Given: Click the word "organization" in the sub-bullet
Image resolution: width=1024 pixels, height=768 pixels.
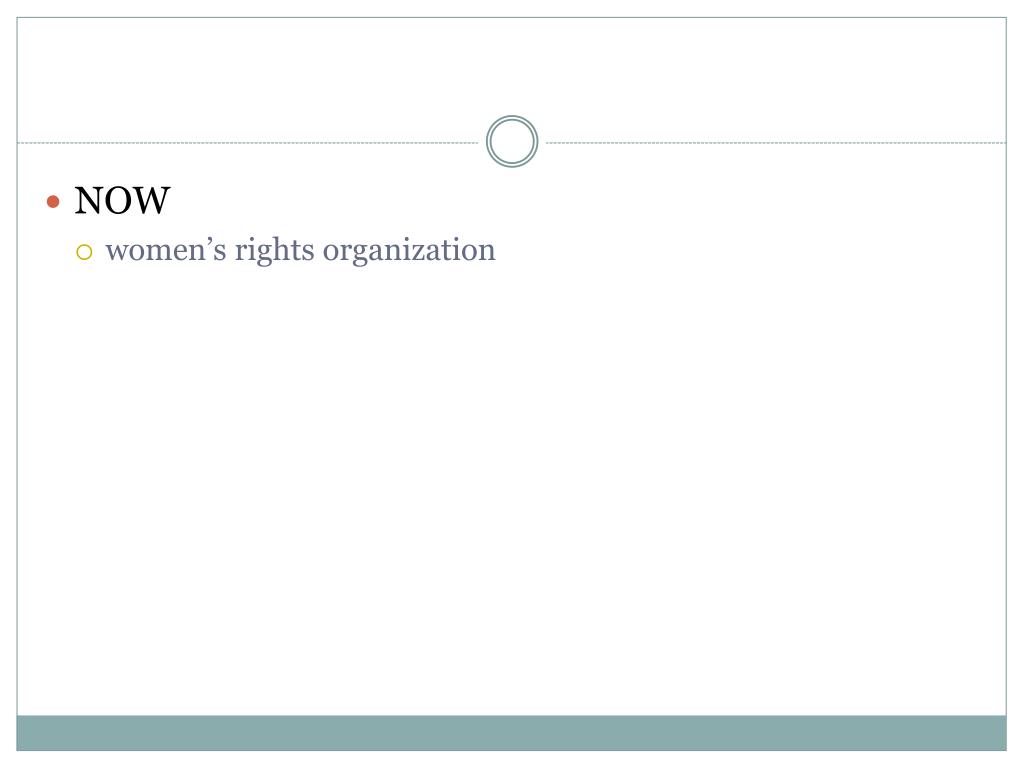Looking at the screenshot, I should 409,252.
